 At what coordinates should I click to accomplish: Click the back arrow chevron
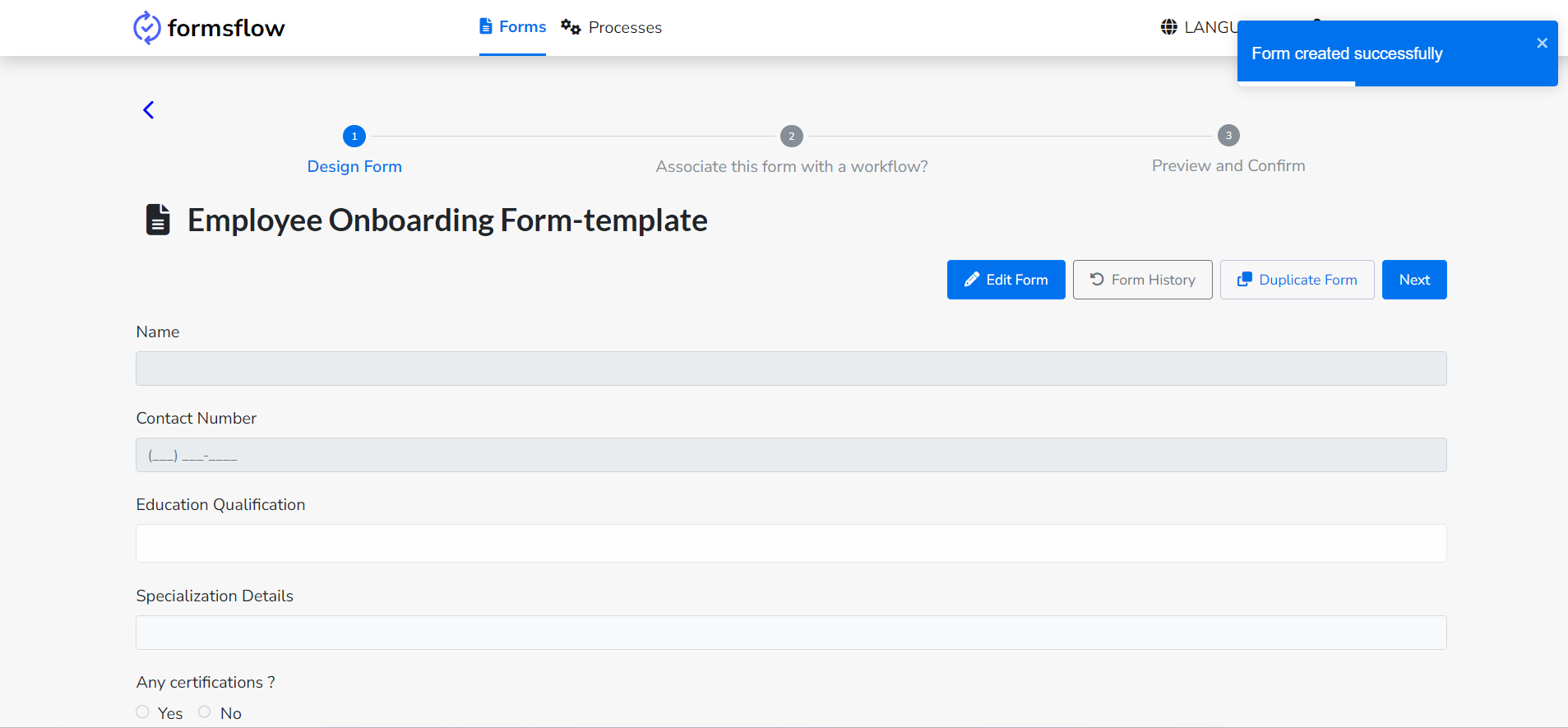149,110
